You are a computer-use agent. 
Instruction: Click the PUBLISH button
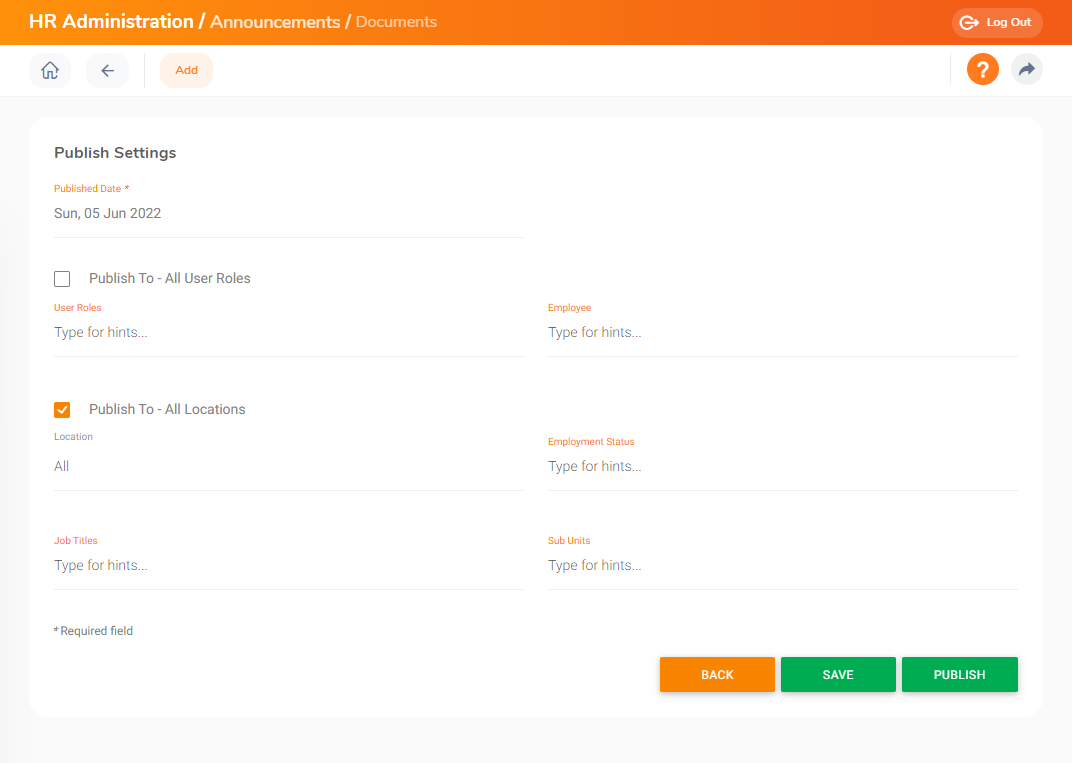(x=960, y=675)
